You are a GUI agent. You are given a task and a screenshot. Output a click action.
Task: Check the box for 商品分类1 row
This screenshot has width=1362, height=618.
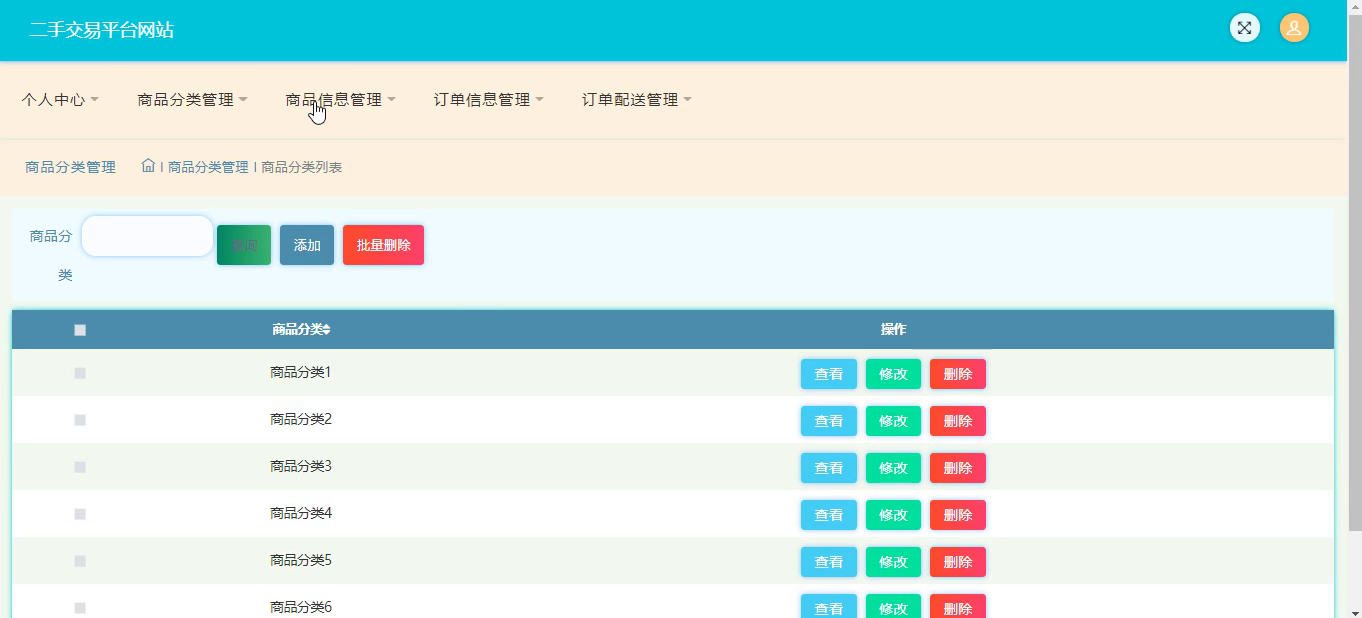coord(80,373)
